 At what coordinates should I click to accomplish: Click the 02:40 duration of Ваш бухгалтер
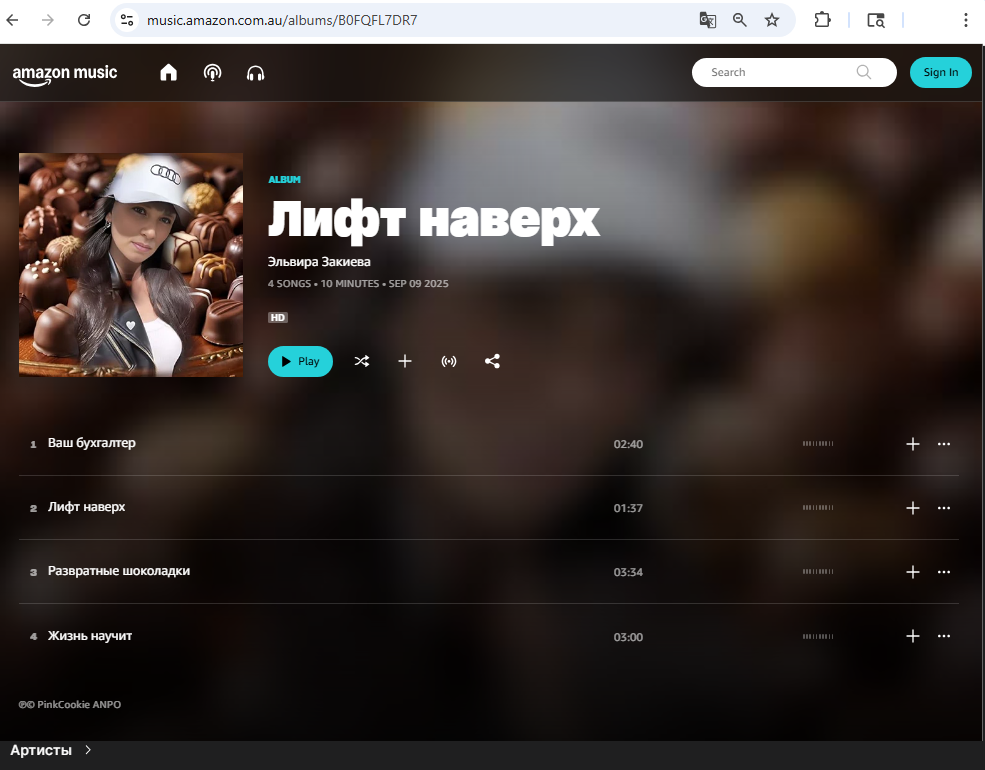628,444
